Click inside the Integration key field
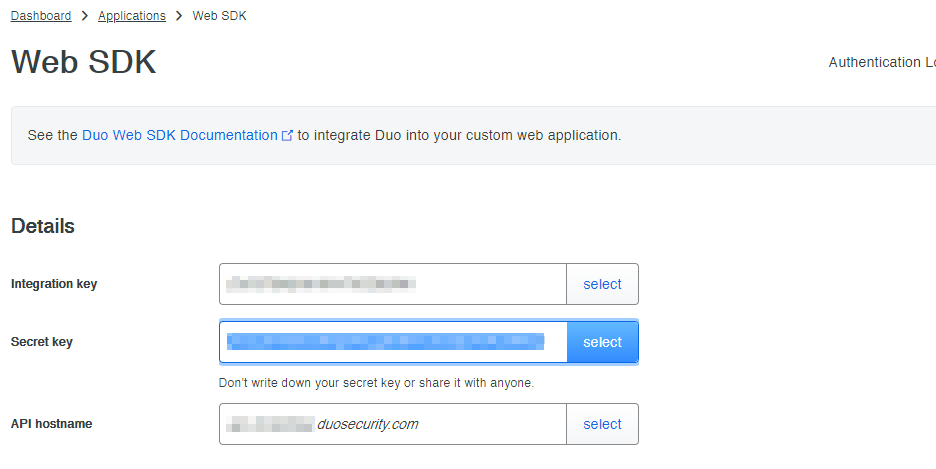Screen dimensions: 936x469 click(392, 284)
